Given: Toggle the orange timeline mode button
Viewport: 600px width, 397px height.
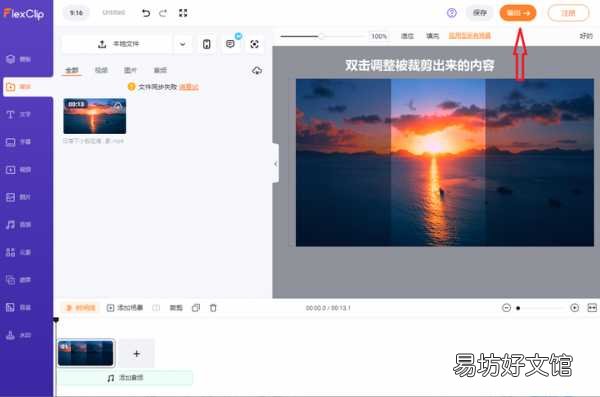Looking at the screenshot, I should coord(81,308).
